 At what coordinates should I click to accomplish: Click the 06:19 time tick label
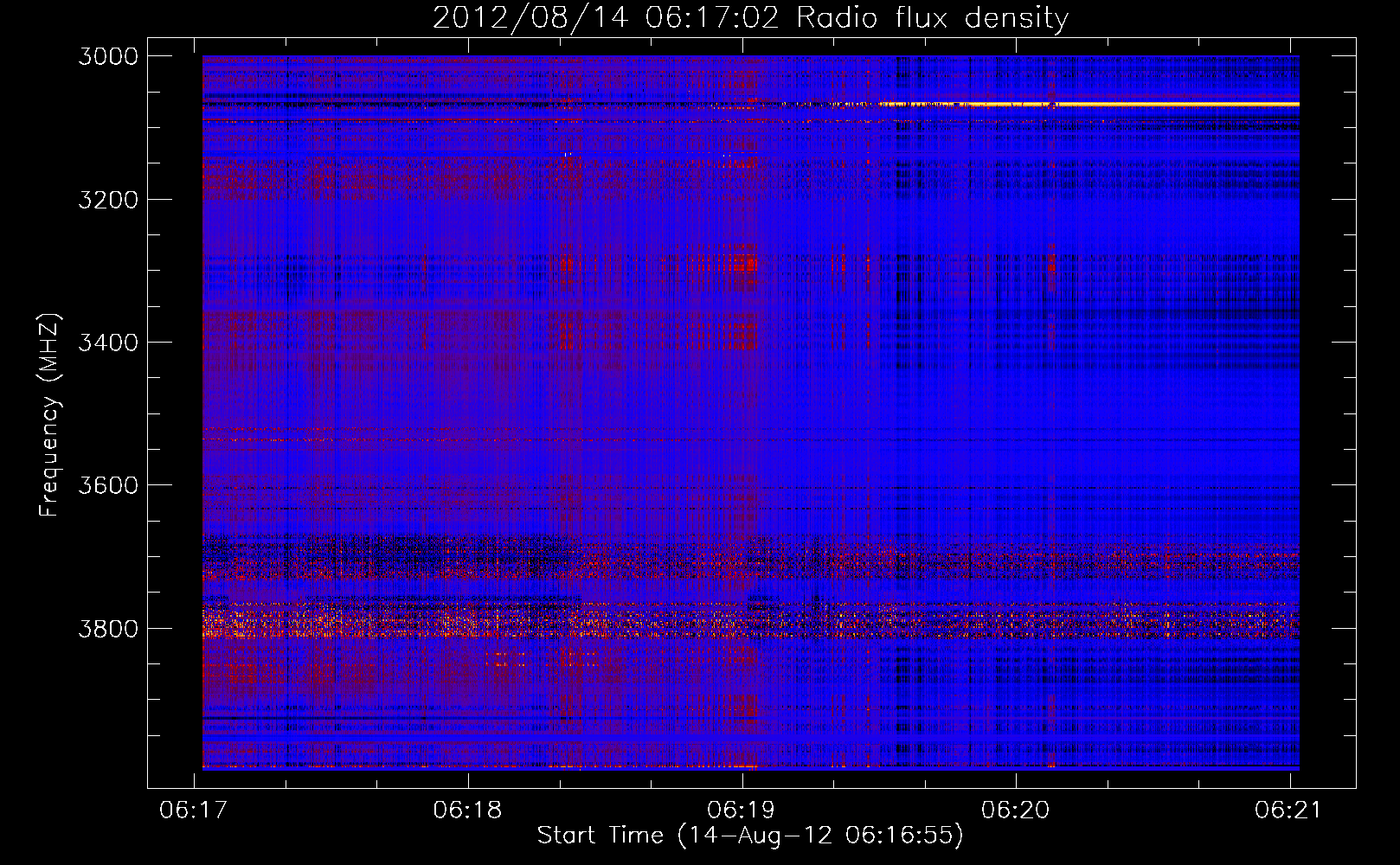coord(742,810)
